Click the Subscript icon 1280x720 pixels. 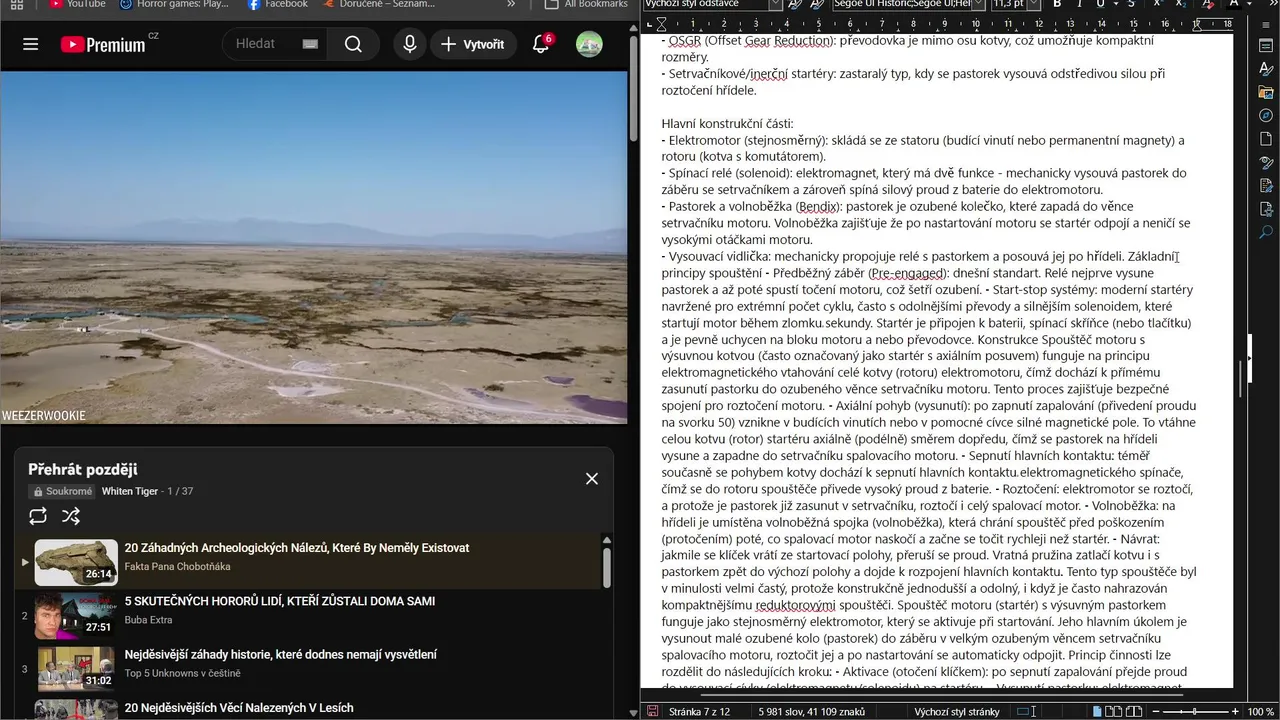1182,5
